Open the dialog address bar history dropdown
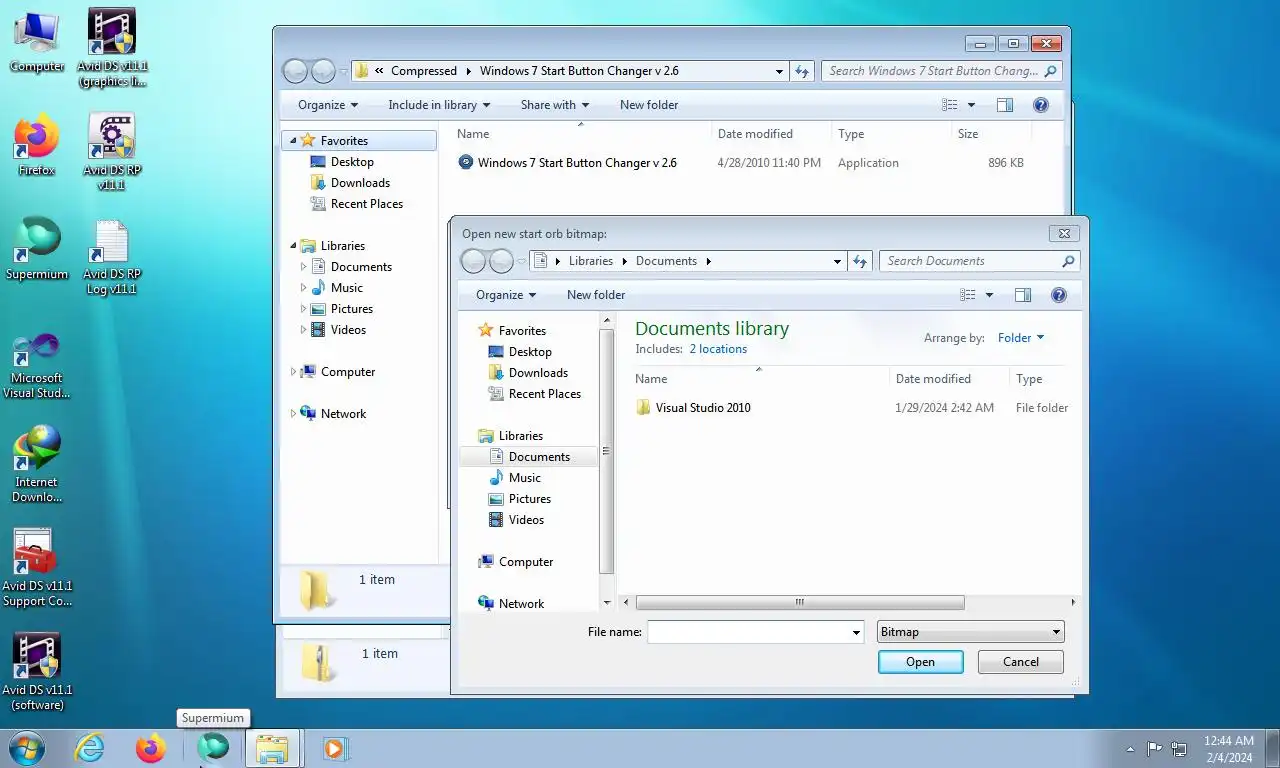Image resolution: width=1280 pixels, height=768 pixels. pyautogui.click(x=837, y=261)
